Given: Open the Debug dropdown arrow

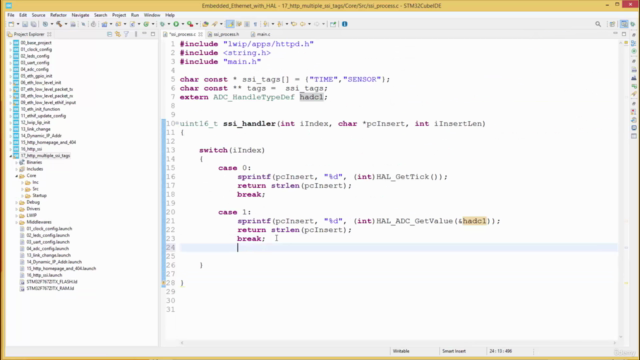Looking at the screenshot, I should 169,24.
